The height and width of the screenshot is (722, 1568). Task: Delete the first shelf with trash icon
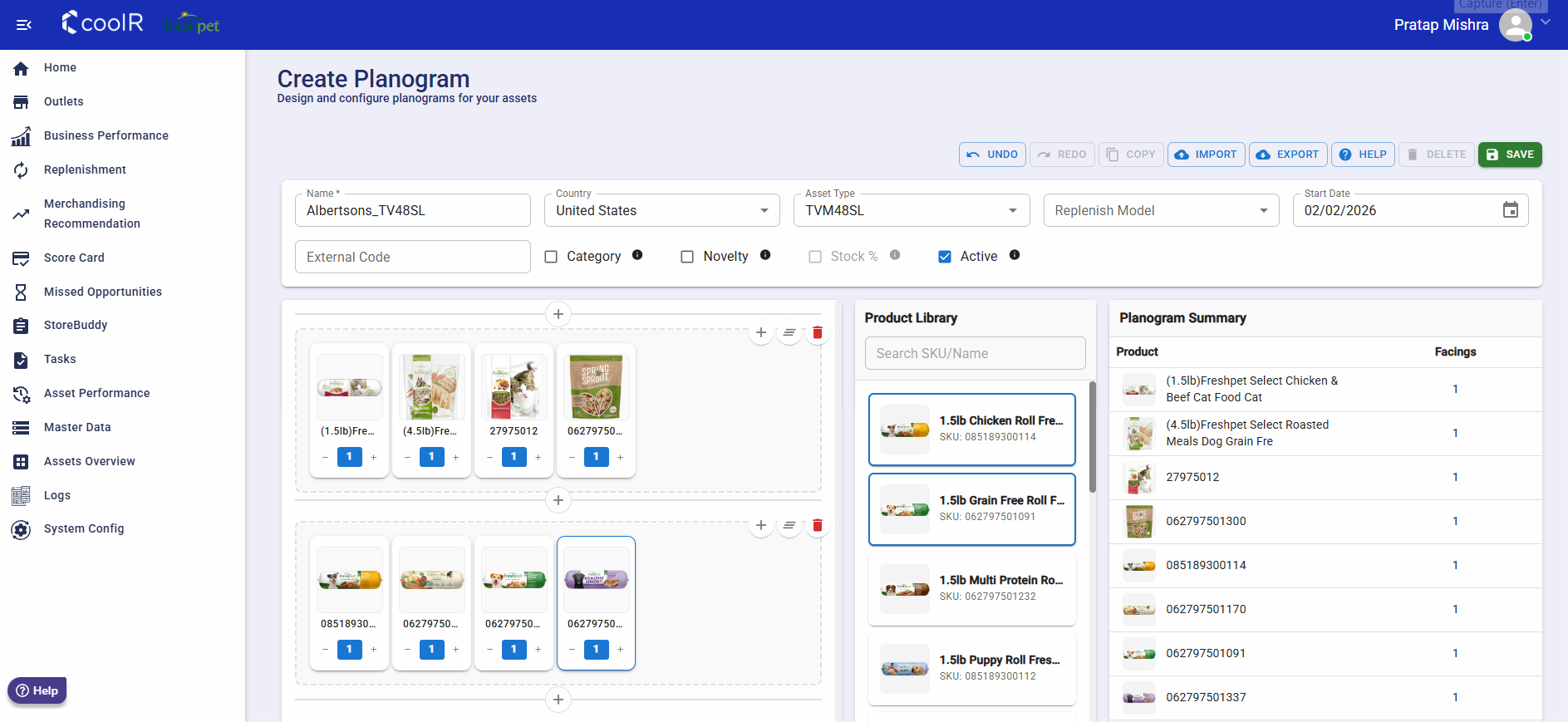[818, 333]
